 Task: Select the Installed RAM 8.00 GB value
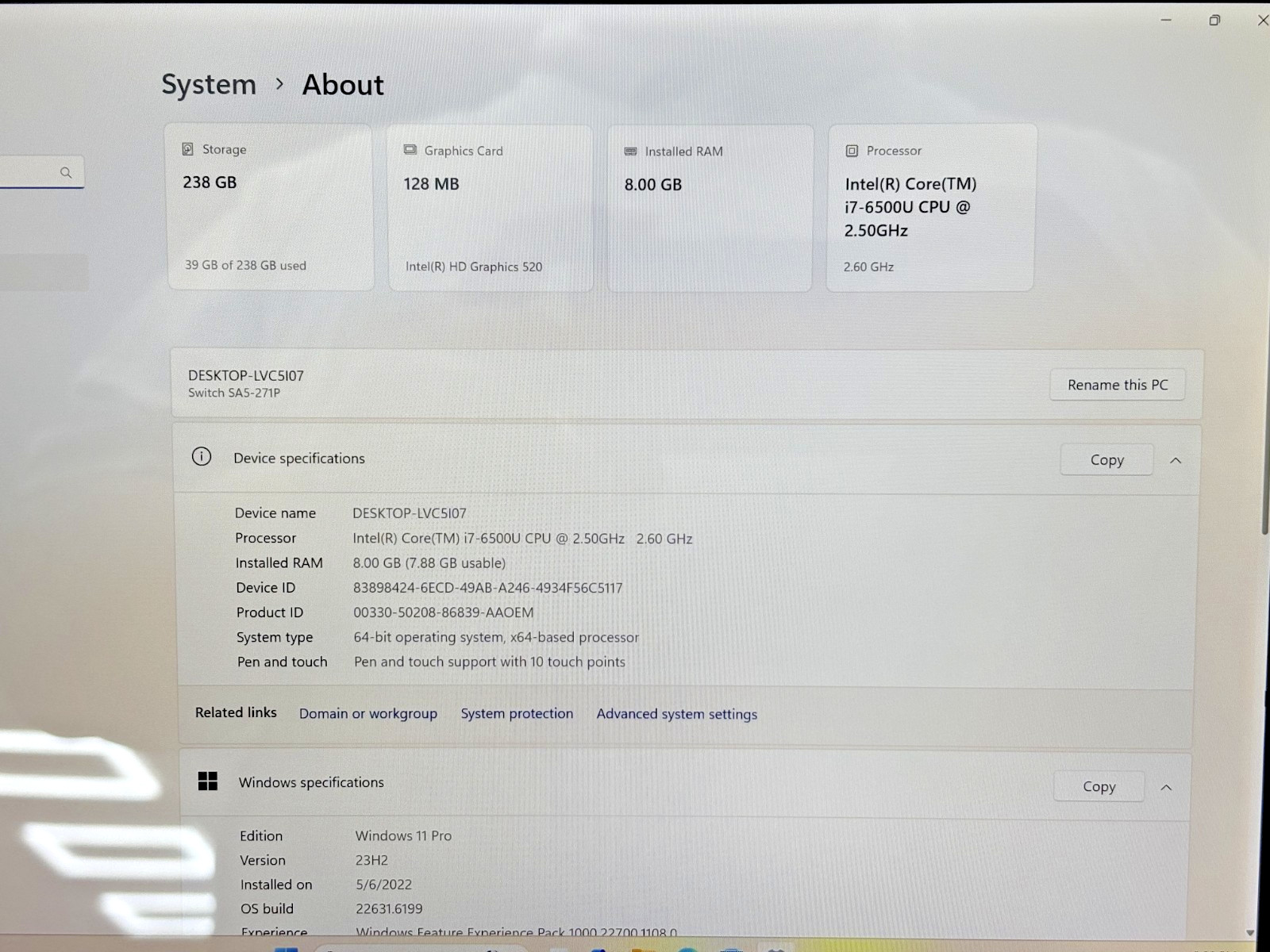[653, 185]
